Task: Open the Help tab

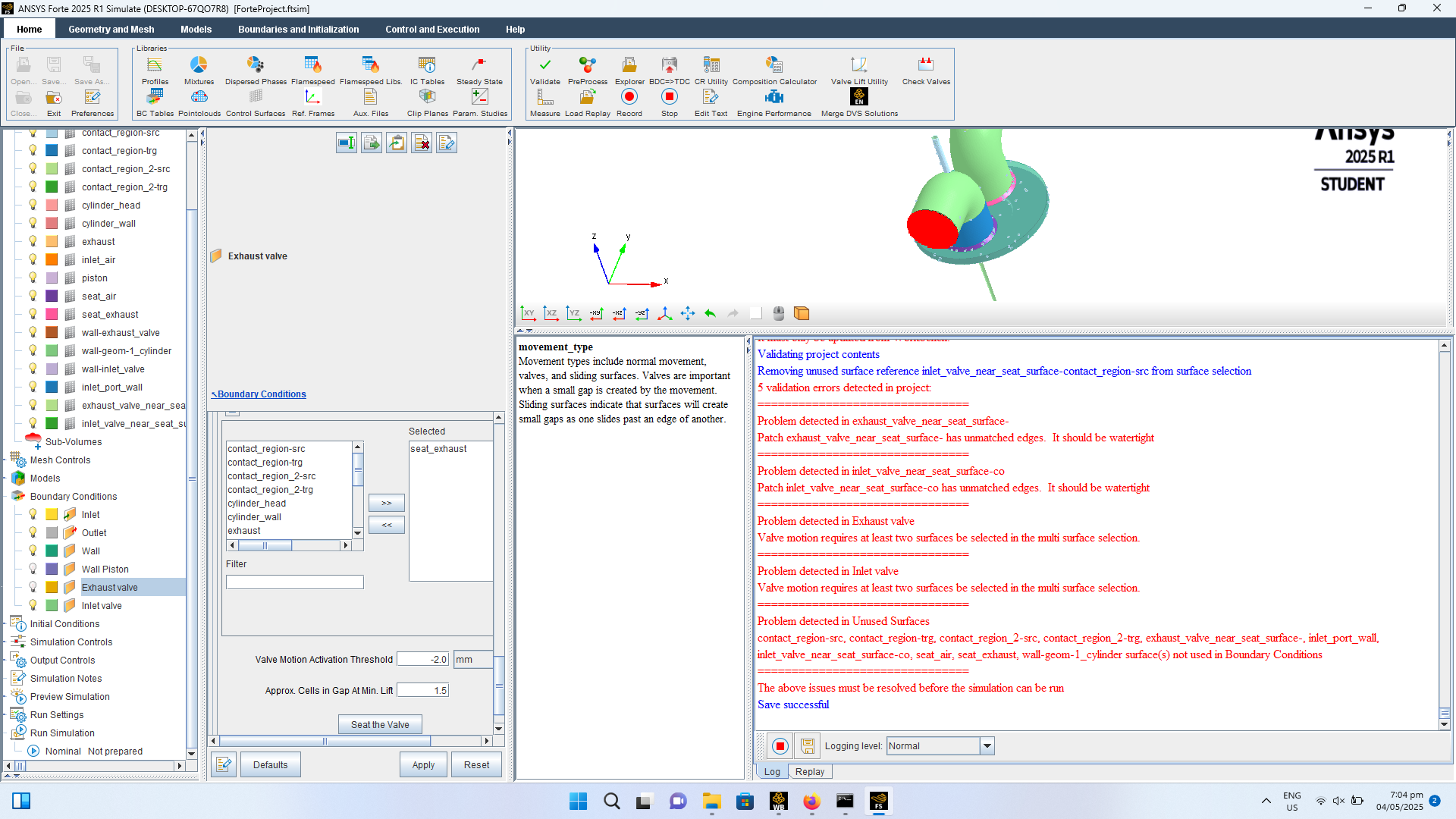Action: (515, 29)
